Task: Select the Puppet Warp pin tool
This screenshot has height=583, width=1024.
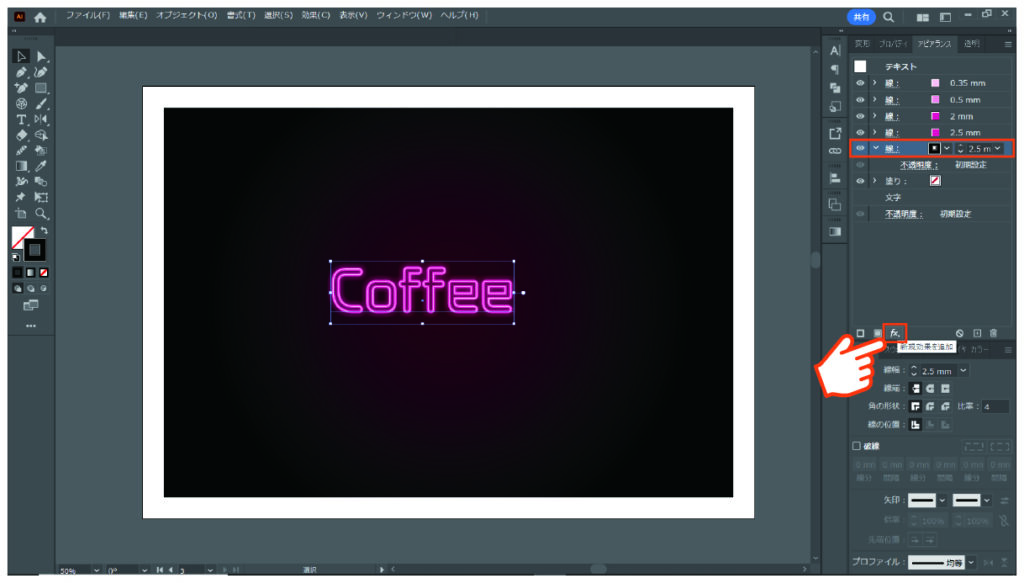Action: (x=21, y=197)
